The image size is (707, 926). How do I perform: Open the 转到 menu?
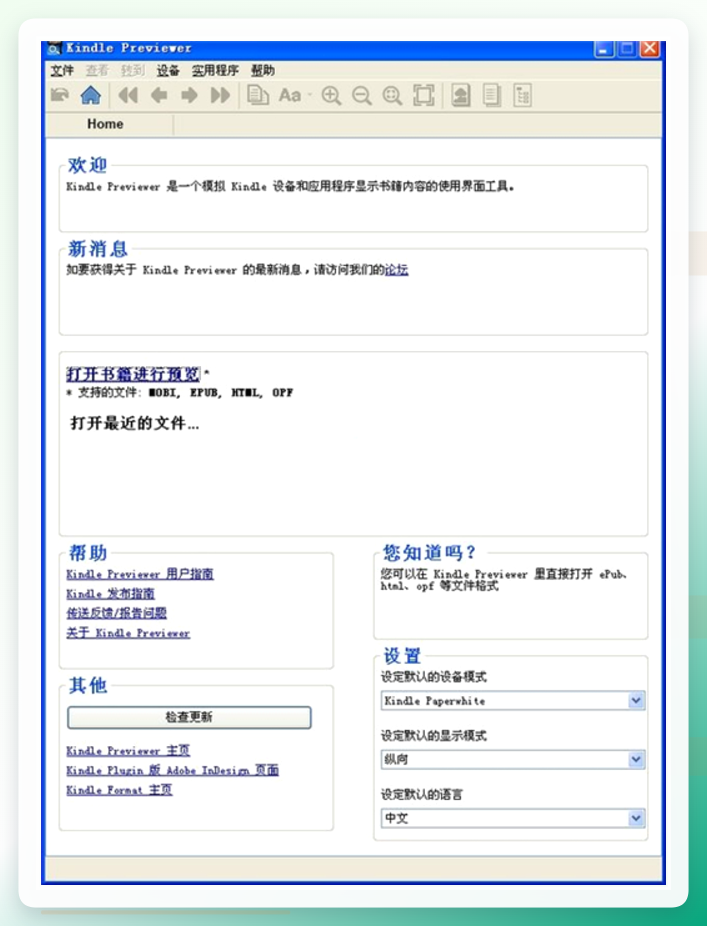(x=132, y=71)
